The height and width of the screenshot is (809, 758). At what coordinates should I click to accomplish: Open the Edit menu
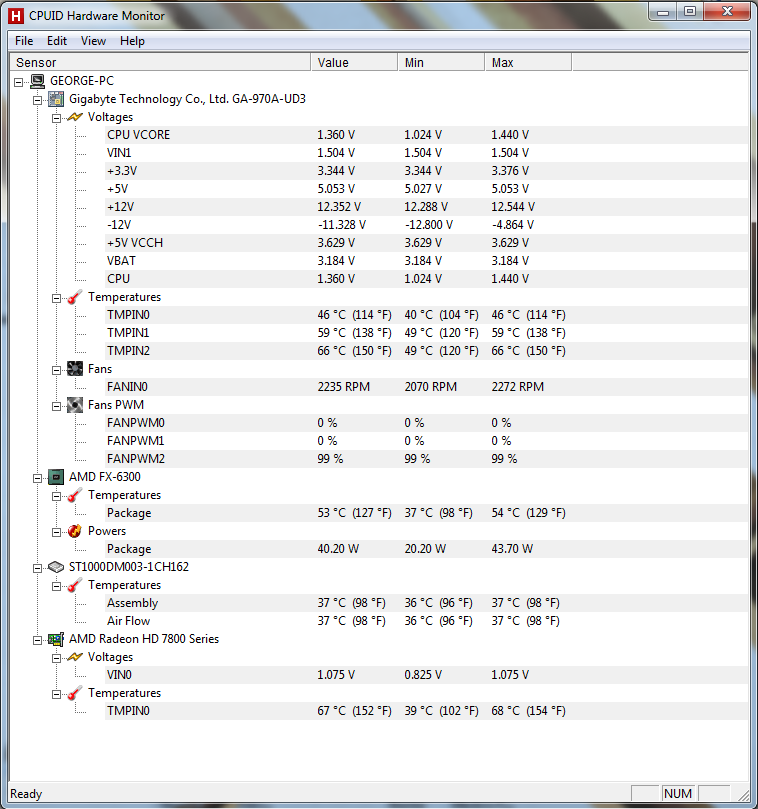point(57,41)
